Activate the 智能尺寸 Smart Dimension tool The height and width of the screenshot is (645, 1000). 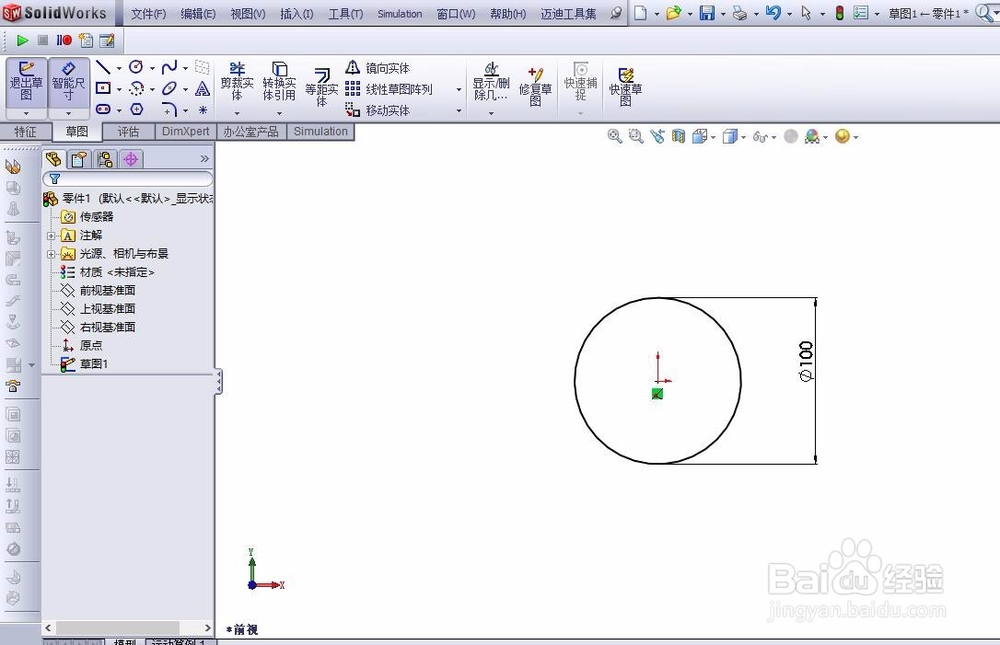pos(68,80)
